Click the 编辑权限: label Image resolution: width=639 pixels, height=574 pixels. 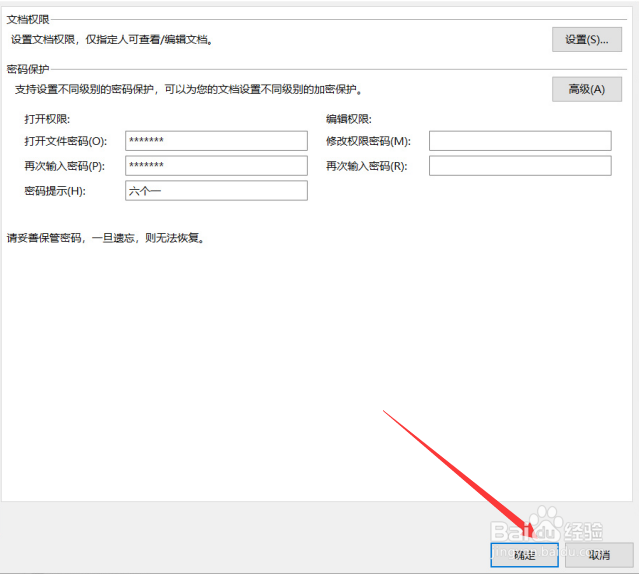tap(349, 119)
